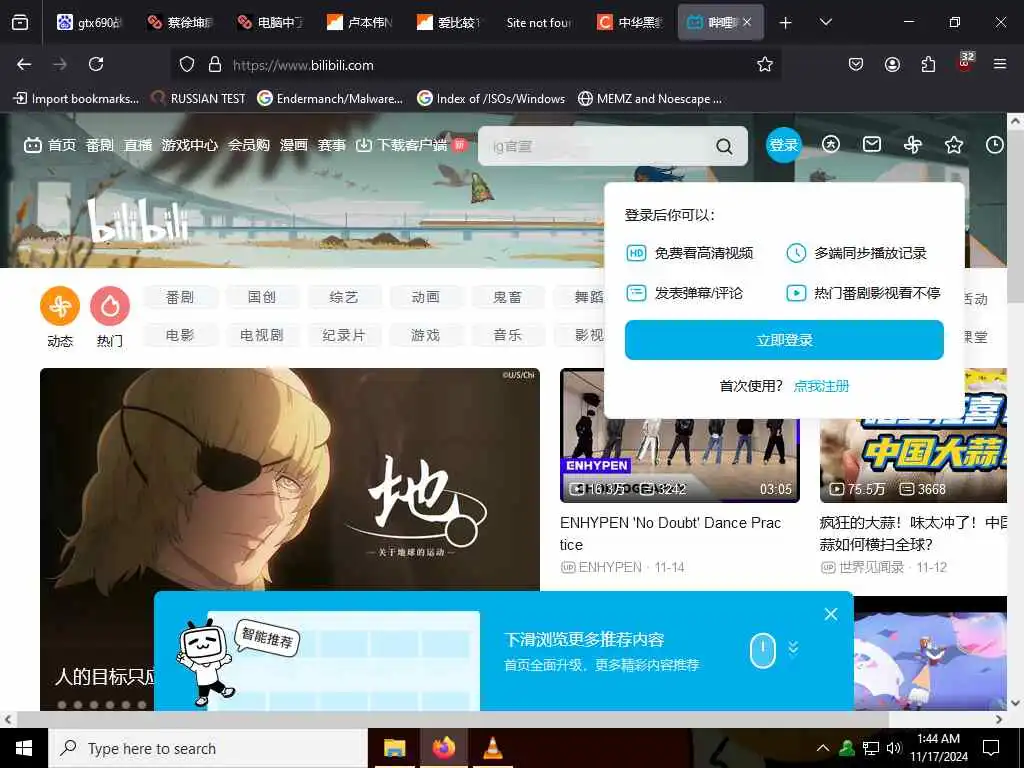Viewport: 1024px width, 768px height.
Task: Open the Endermanch/Malware bookmark
Action: (x=330, y=99)
